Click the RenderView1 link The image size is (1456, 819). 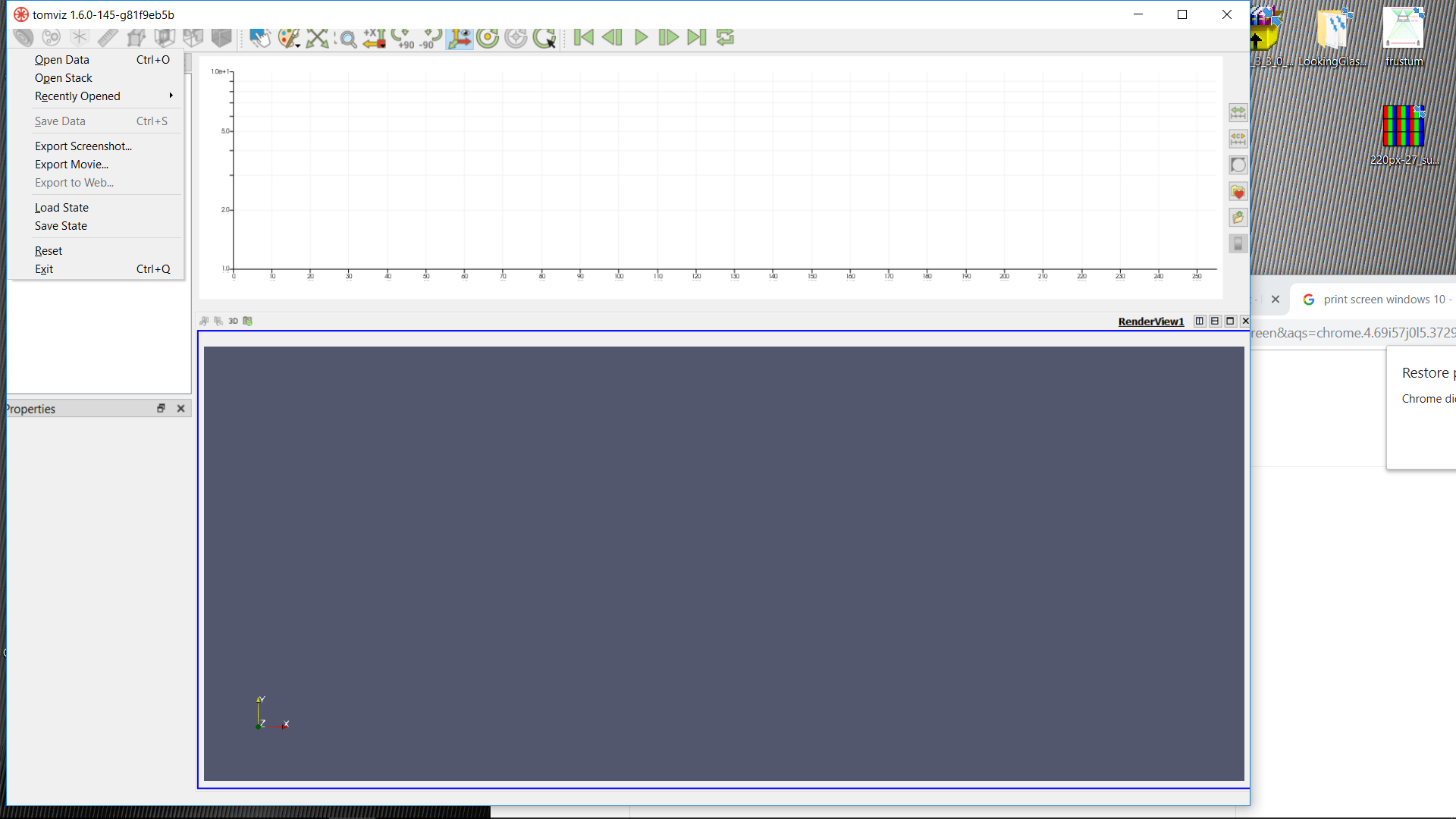pyautogui.click(x=1151, y=321)
